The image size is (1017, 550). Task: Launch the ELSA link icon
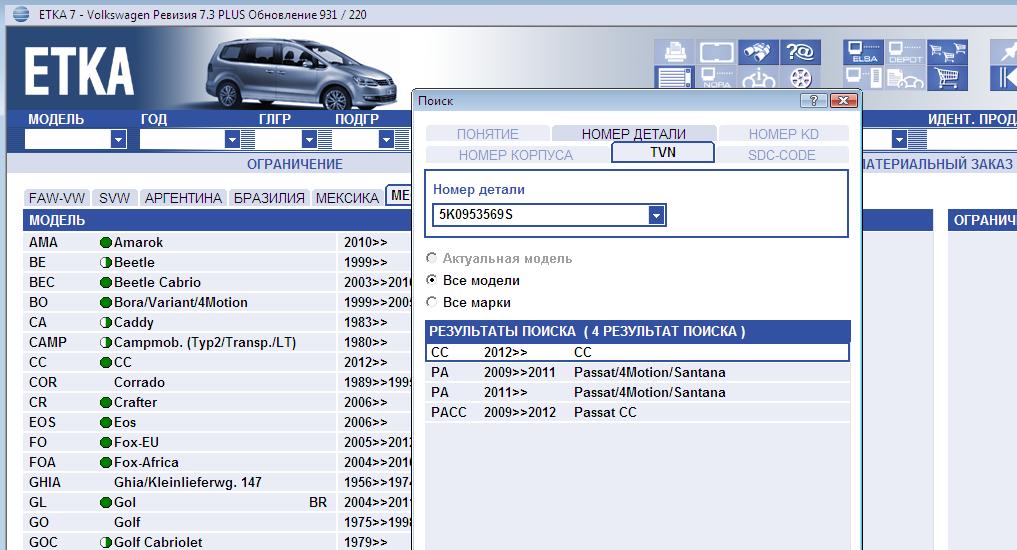pyautogui.click(x=863, y=52)
